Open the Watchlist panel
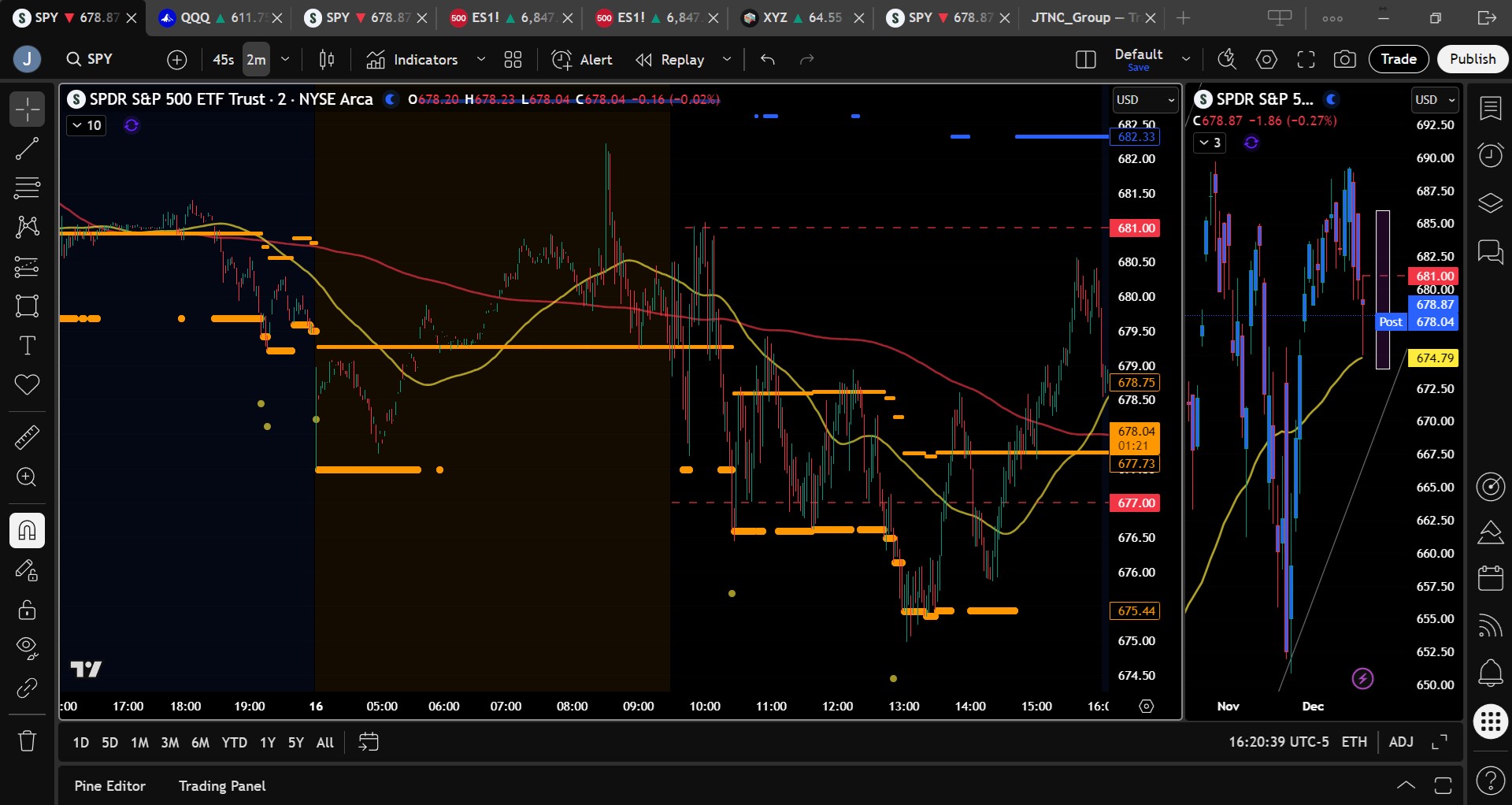 pos(1490,109)
